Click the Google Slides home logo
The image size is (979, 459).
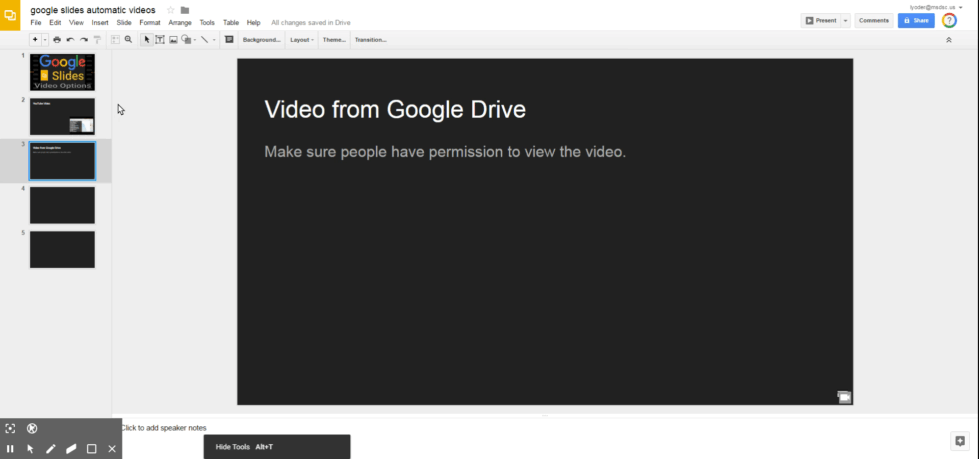(10, 15)
